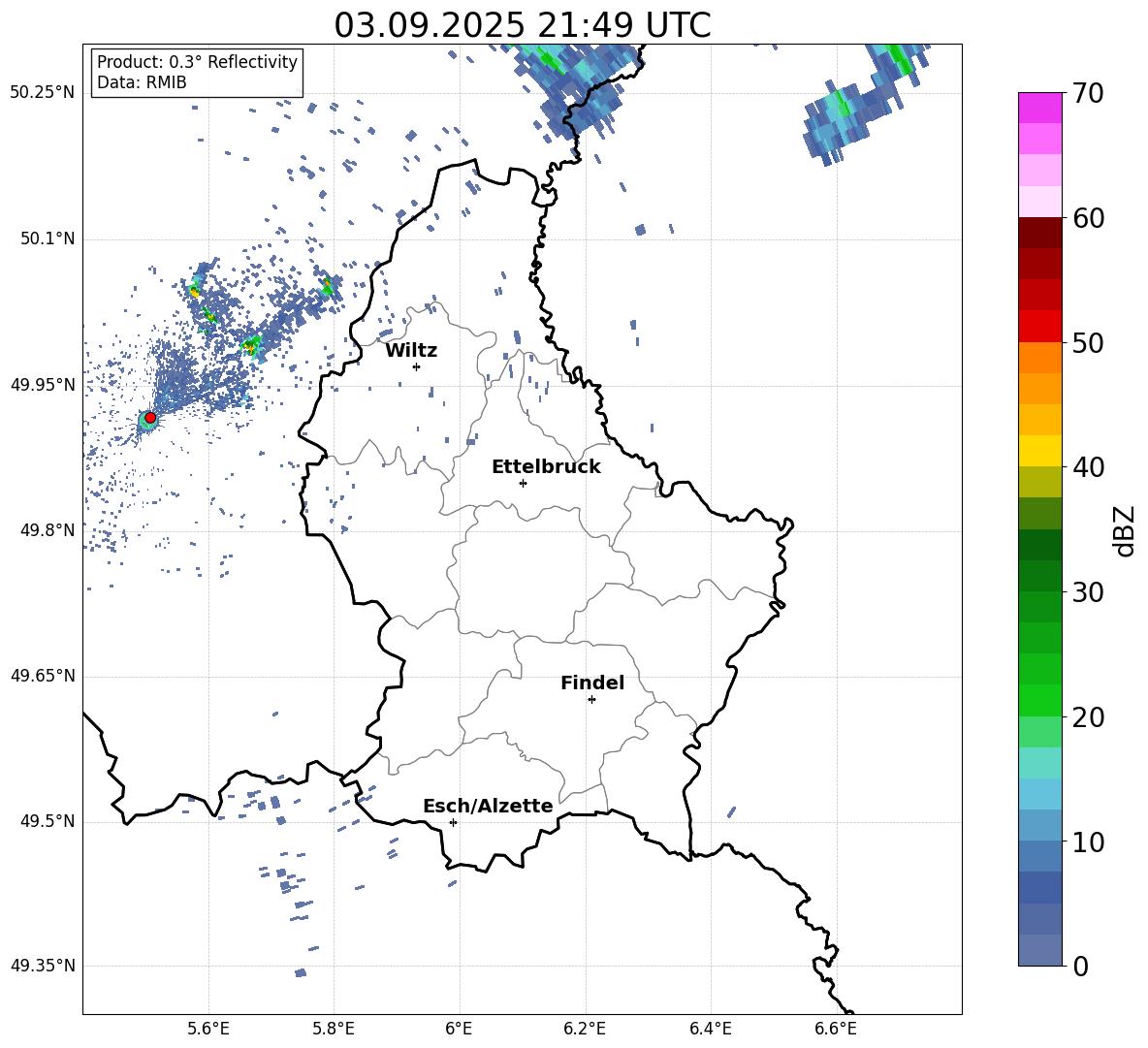Click the 50.25°N latitude label
This screenshot has width=1148, height=1048.
pos(43,93)
